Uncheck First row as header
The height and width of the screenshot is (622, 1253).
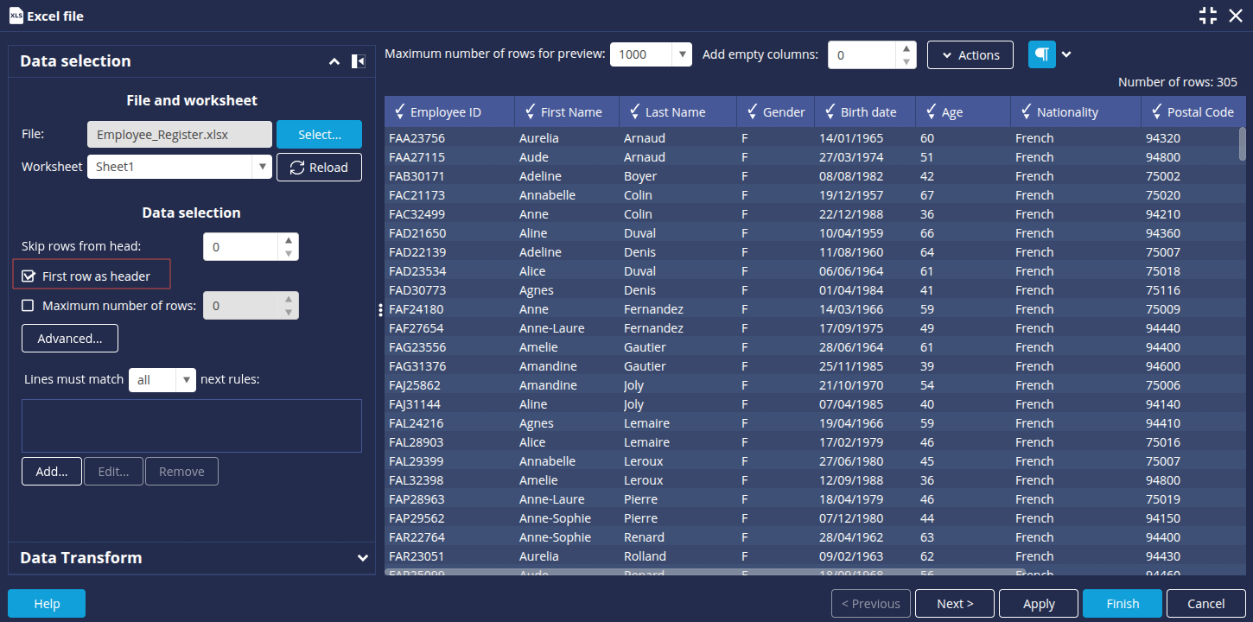click(29, 276)
